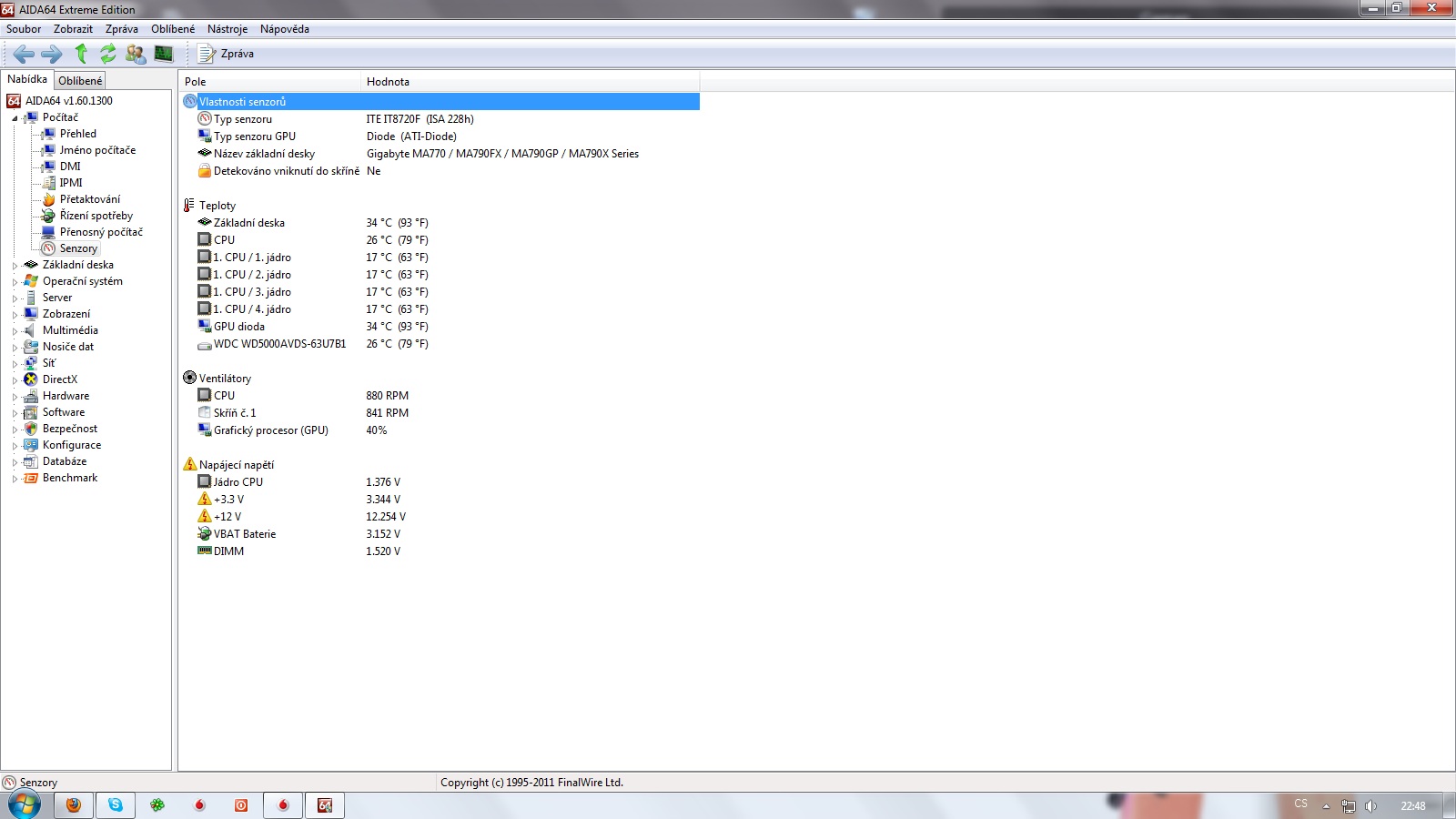Click the Ventilátory fan icon
The height and width of the screenshot is (819, 1456).
[x=189, y=378]
